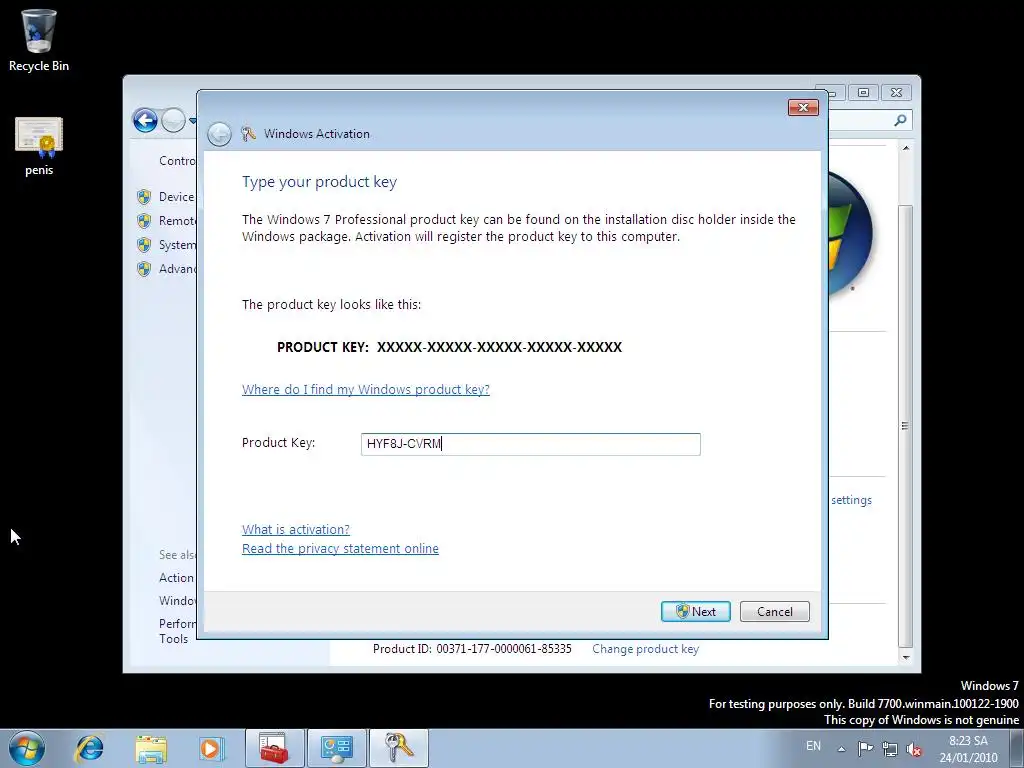Screen dimensions: 1024x768
Task: Click the 'settings' link in System window
Action: click(851, 500)
